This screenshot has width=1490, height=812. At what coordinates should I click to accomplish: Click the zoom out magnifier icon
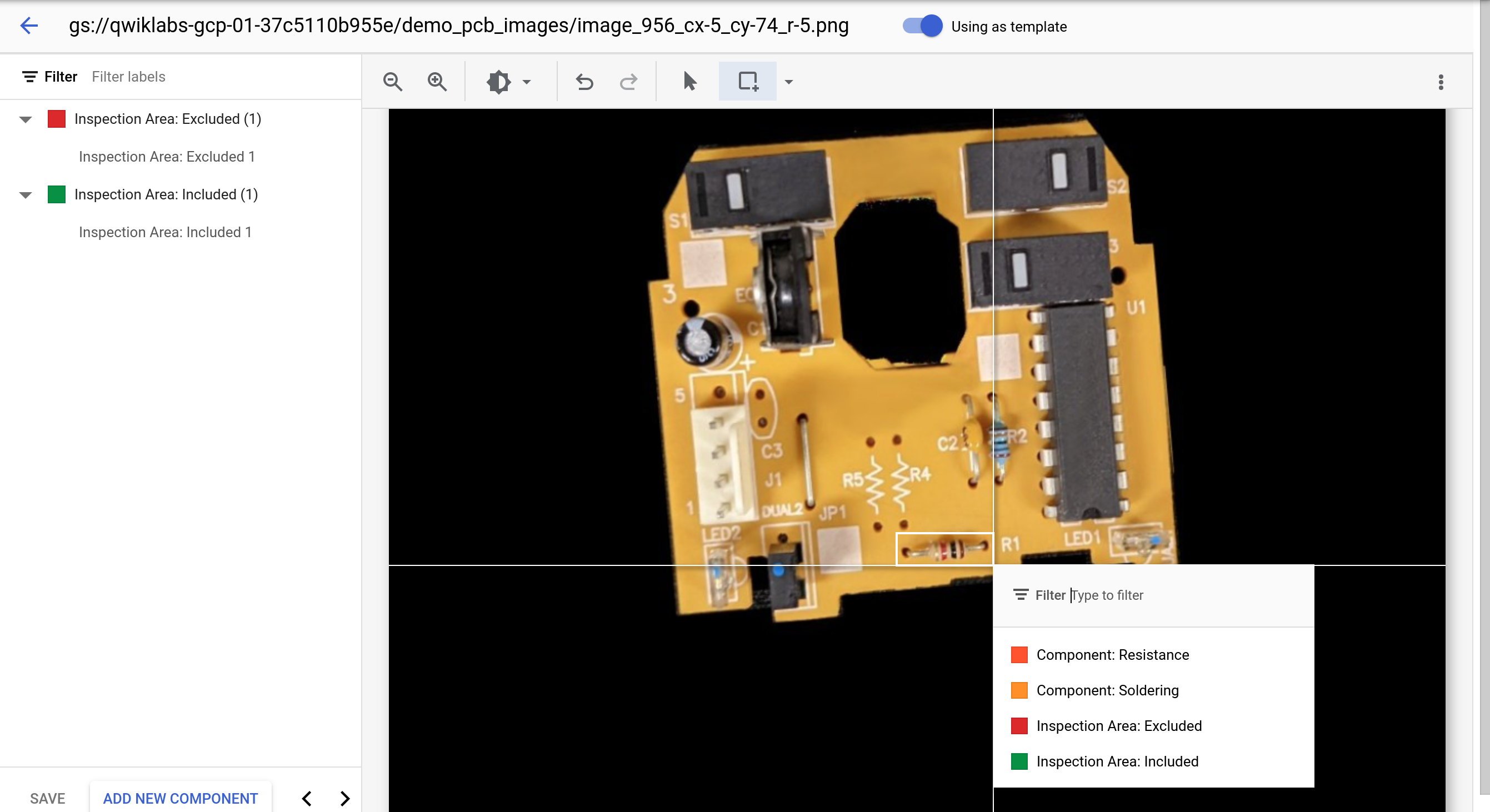point(391,81)
